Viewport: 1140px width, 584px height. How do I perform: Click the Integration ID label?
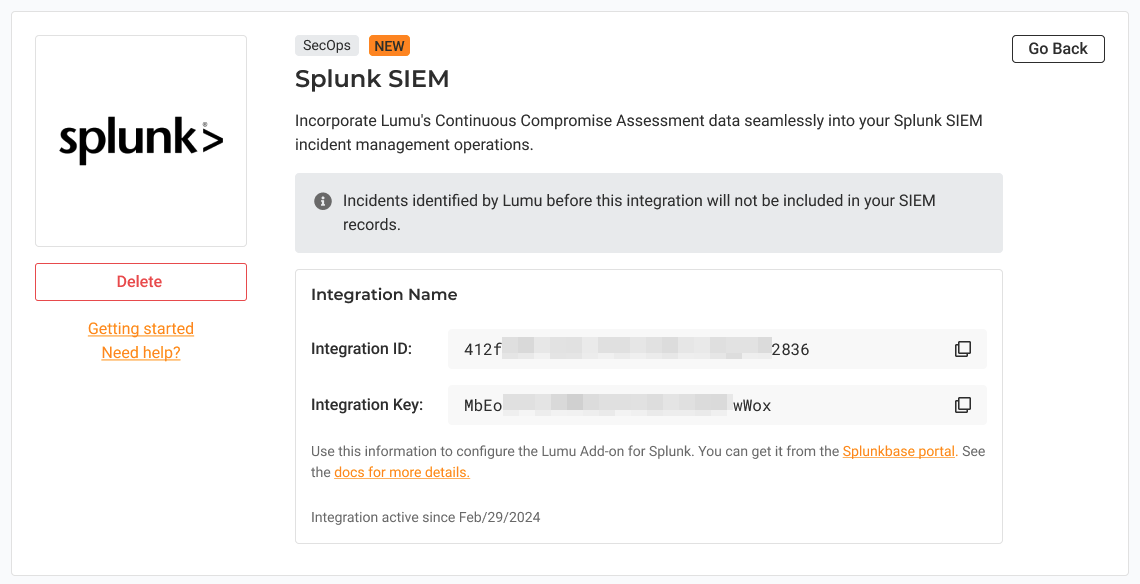[361, 349]
